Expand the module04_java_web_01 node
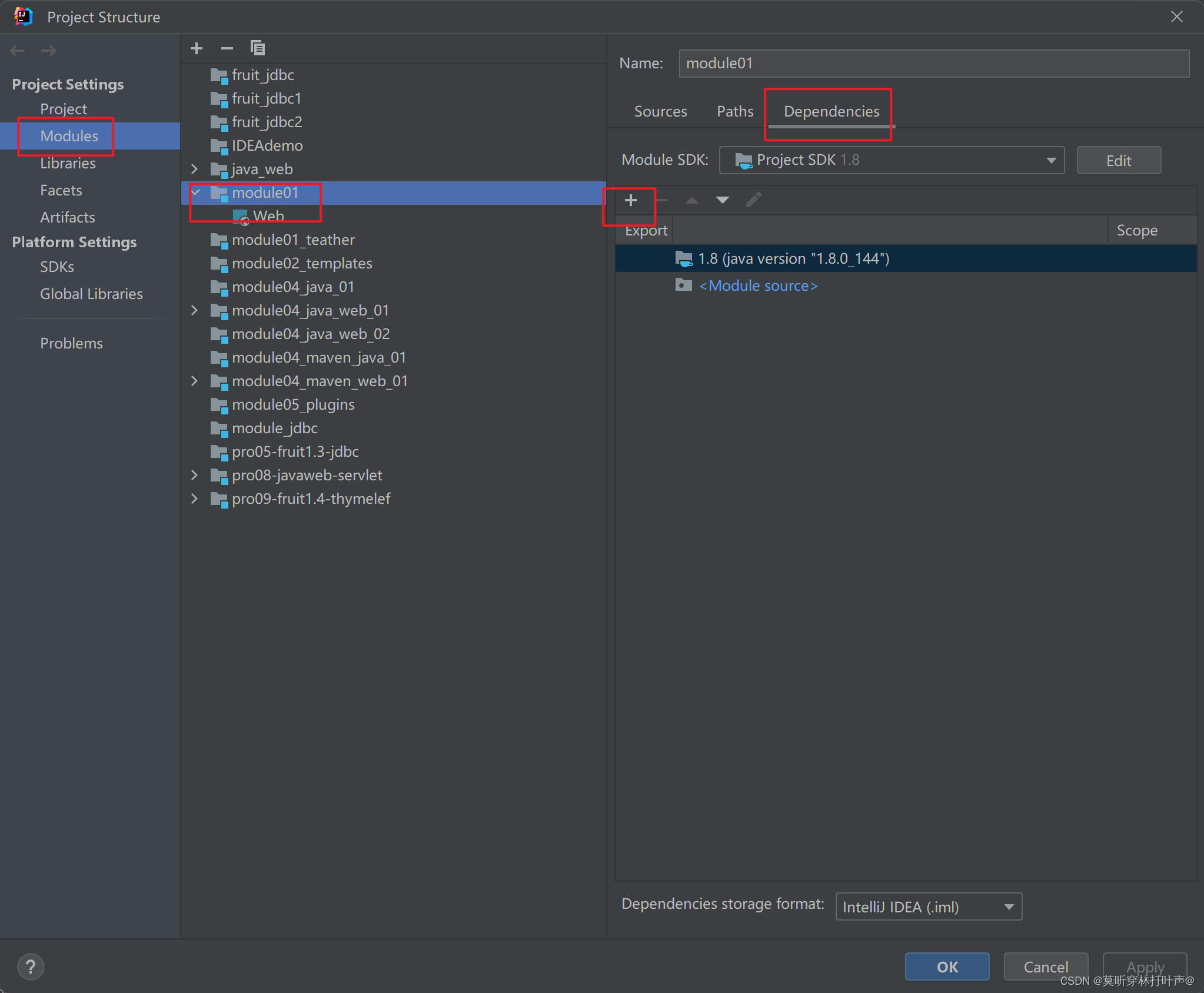 [x=195, y=310]
